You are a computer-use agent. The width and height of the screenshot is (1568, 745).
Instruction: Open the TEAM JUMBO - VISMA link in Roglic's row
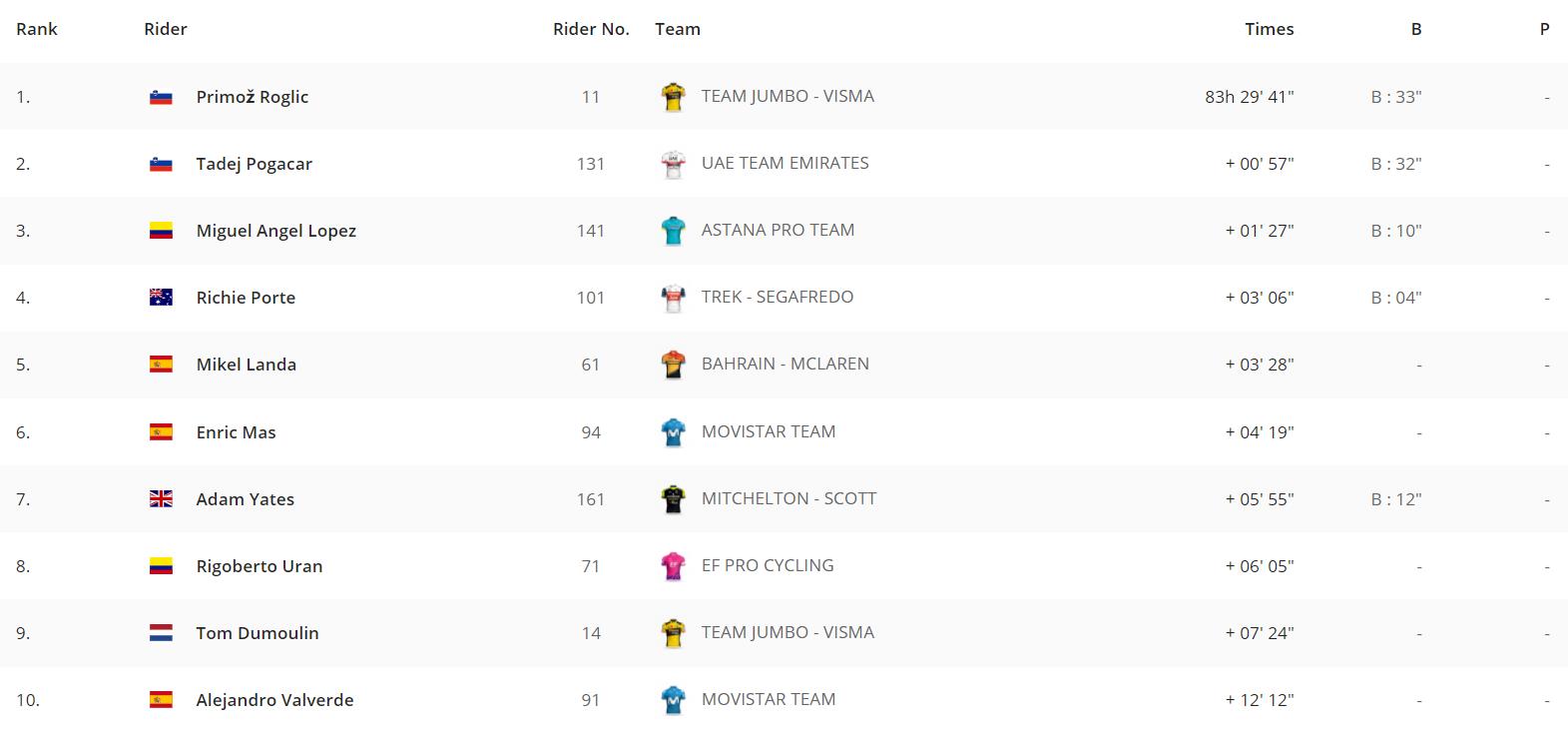pyautogui.click(x=787, y=96)
